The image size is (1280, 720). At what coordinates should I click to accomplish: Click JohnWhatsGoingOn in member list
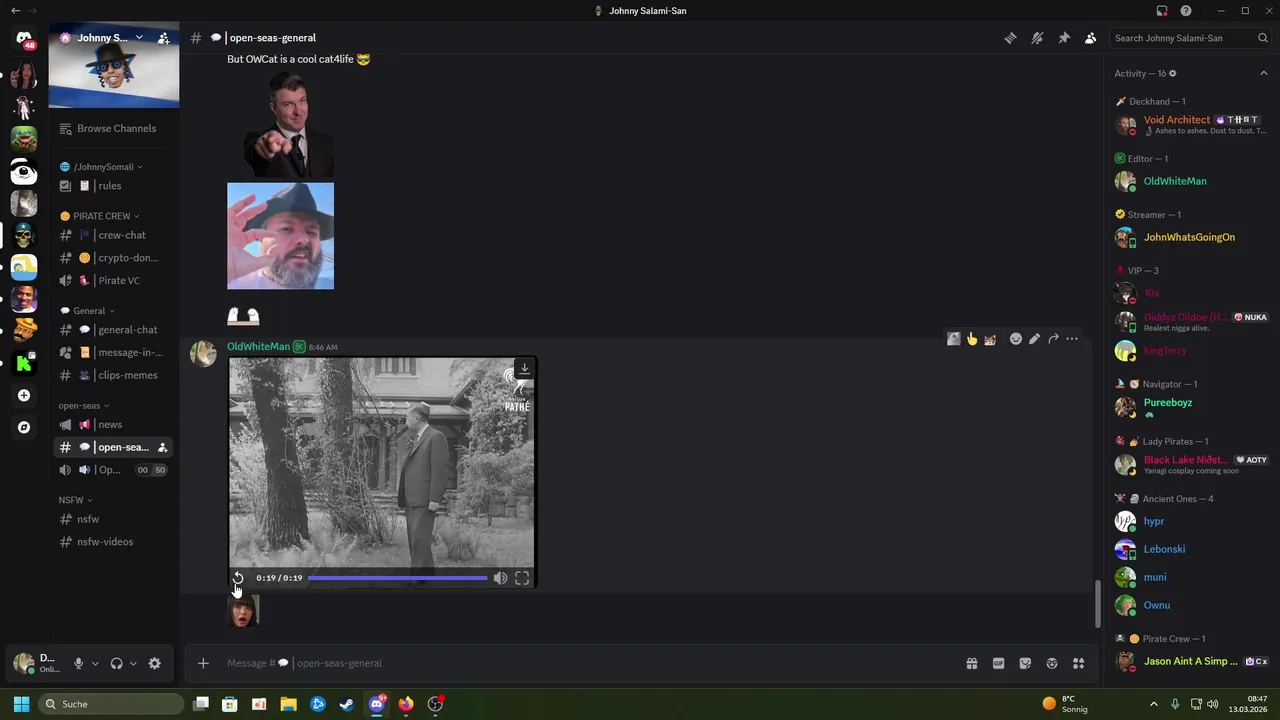[x=1190, y=237]
